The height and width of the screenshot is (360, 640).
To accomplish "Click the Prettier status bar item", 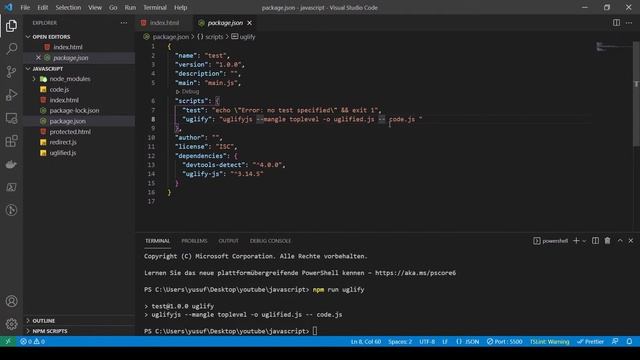I will 590,342.
